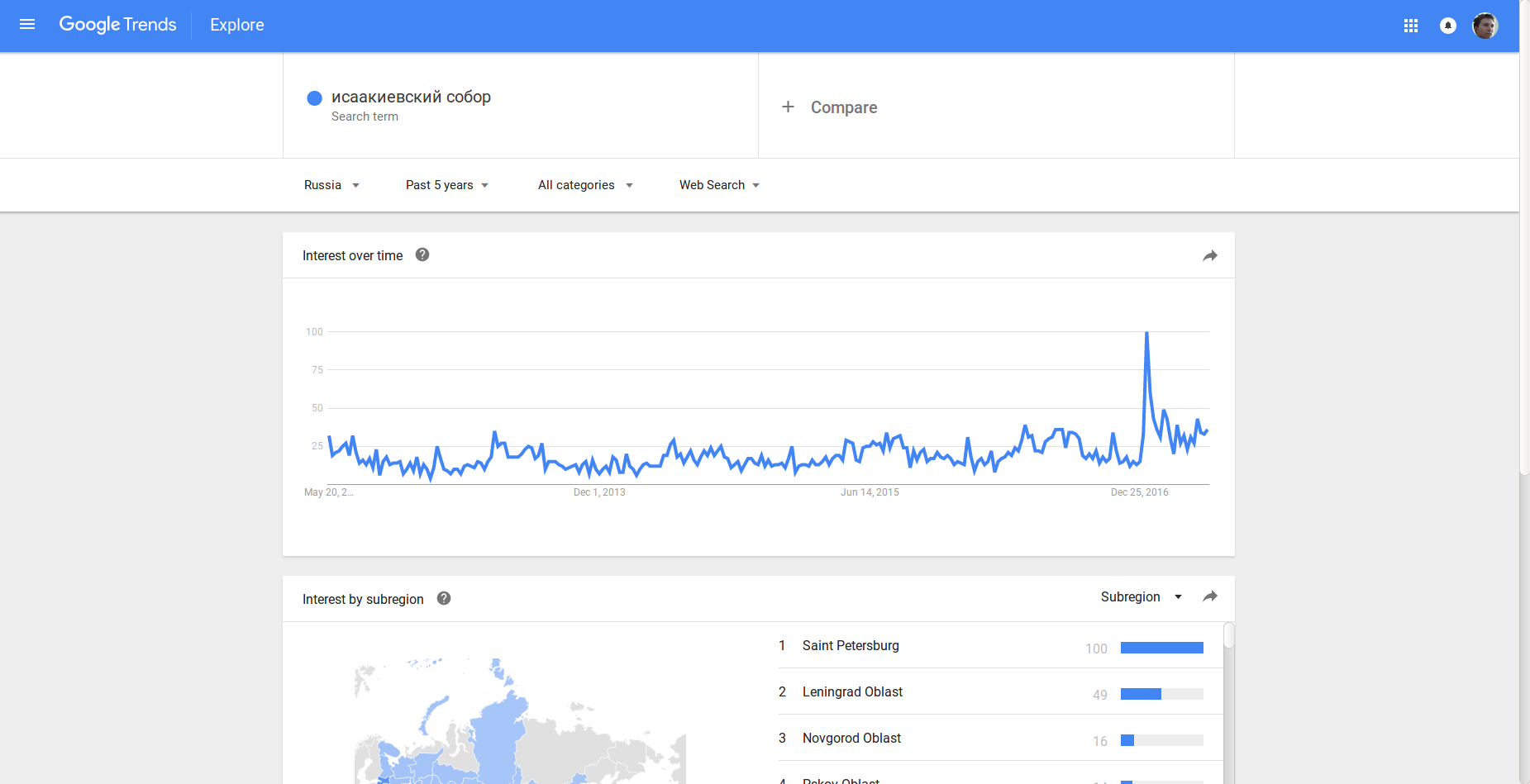Select Saint Petersburg in the subregion list

click(x=851, y=645)
